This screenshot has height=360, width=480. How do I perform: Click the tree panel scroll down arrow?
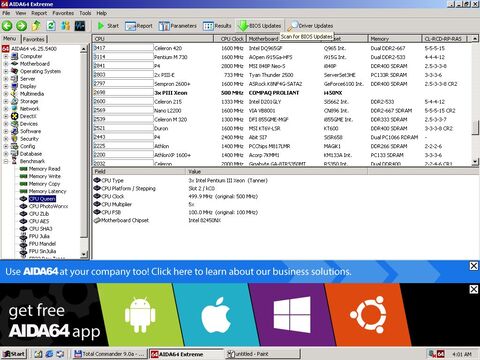(x=84, y=254)
